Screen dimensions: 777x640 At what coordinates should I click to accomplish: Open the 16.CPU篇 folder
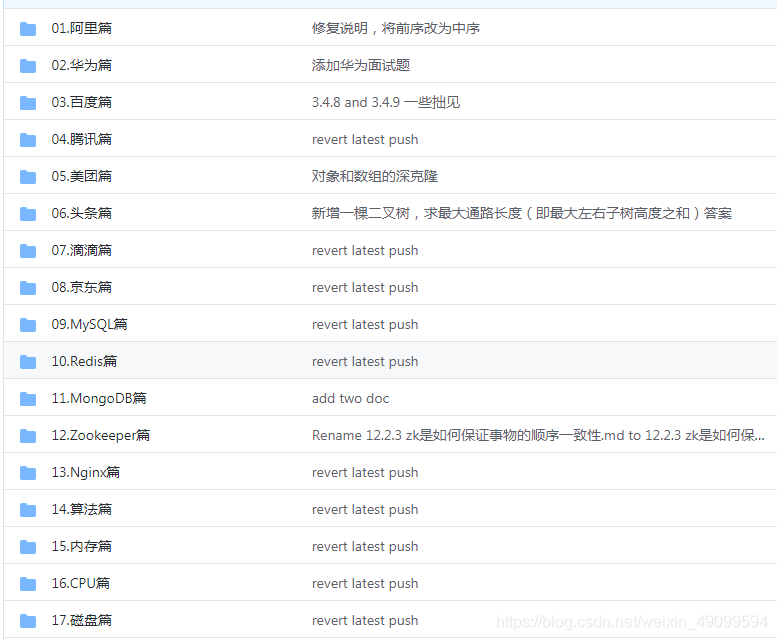81,583
